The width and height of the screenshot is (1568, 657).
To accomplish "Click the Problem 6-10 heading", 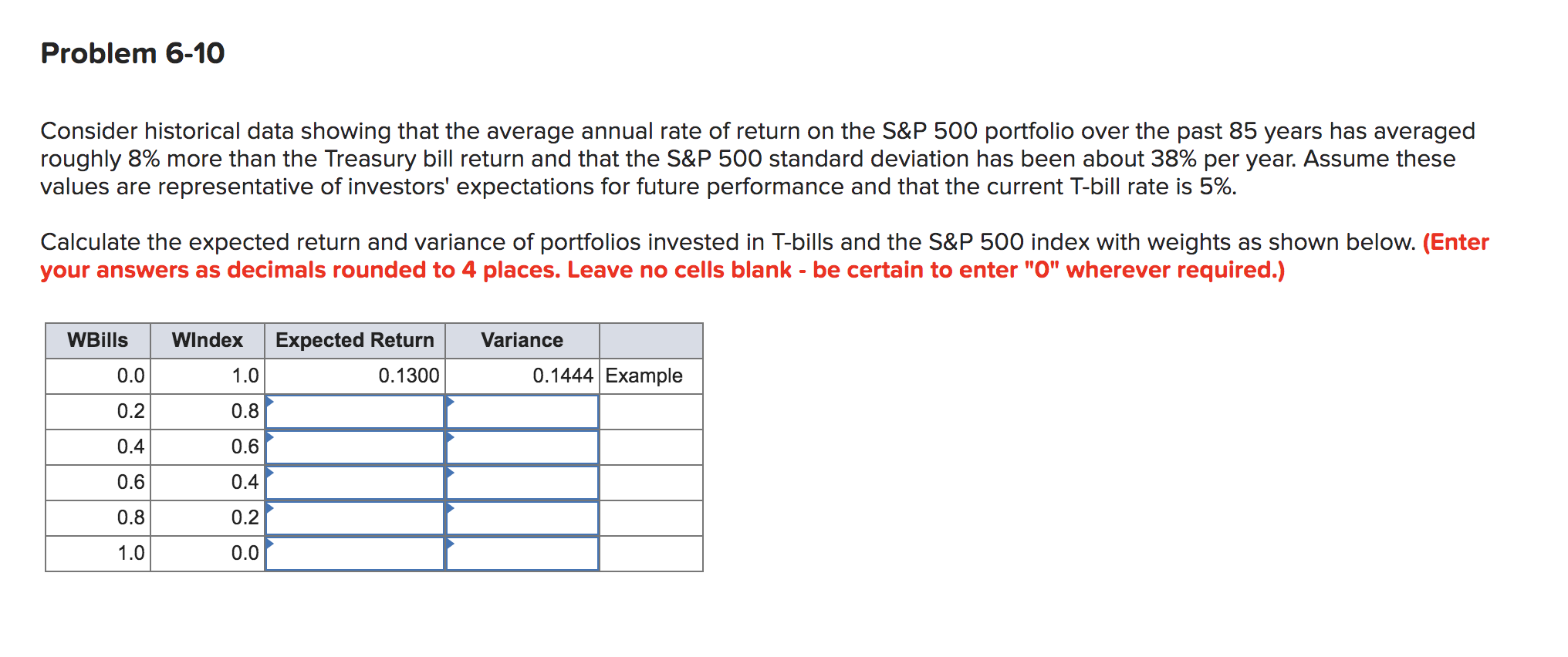I will click(x=132, y=52).
